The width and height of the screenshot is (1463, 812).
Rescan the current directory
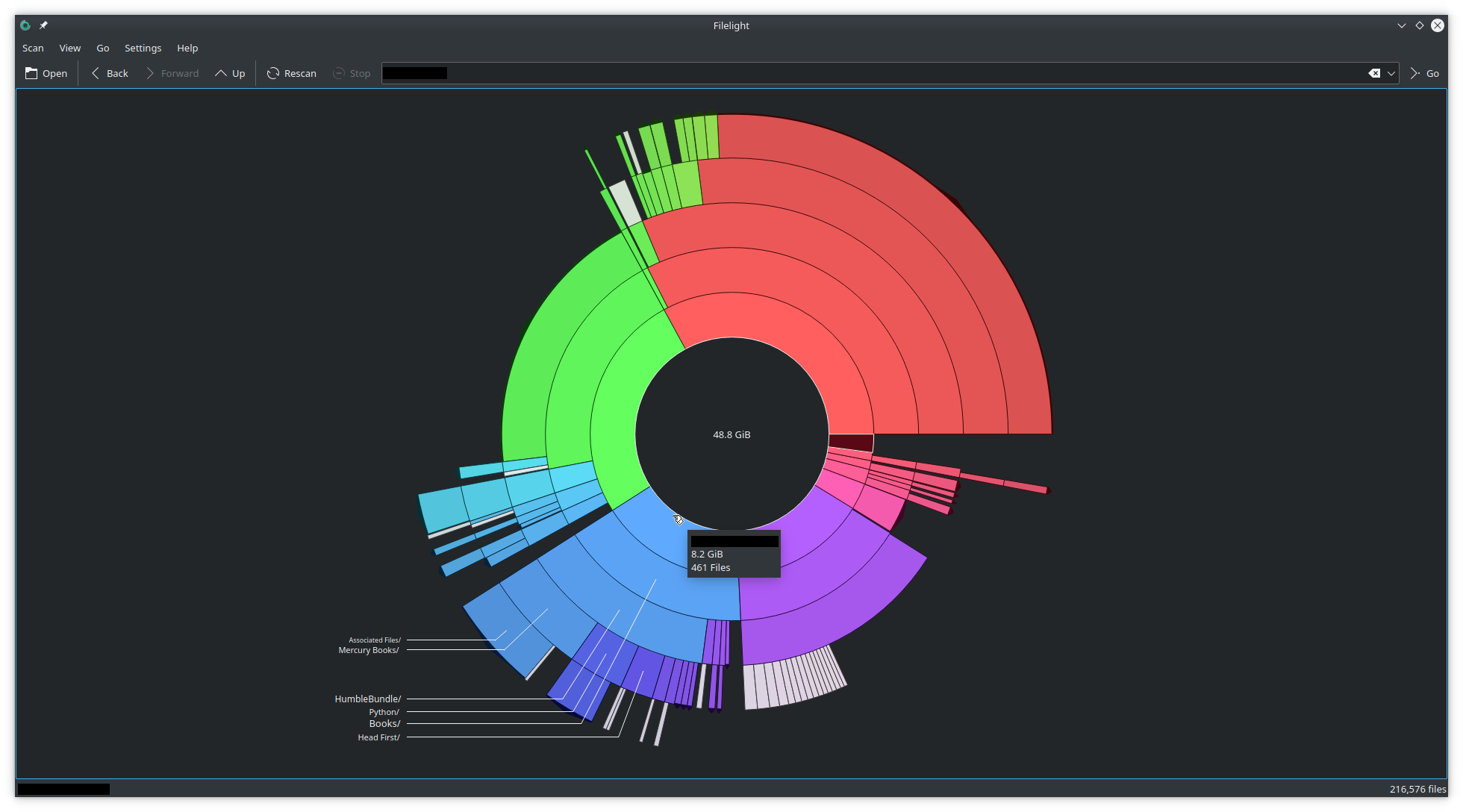tap(291, 73)
